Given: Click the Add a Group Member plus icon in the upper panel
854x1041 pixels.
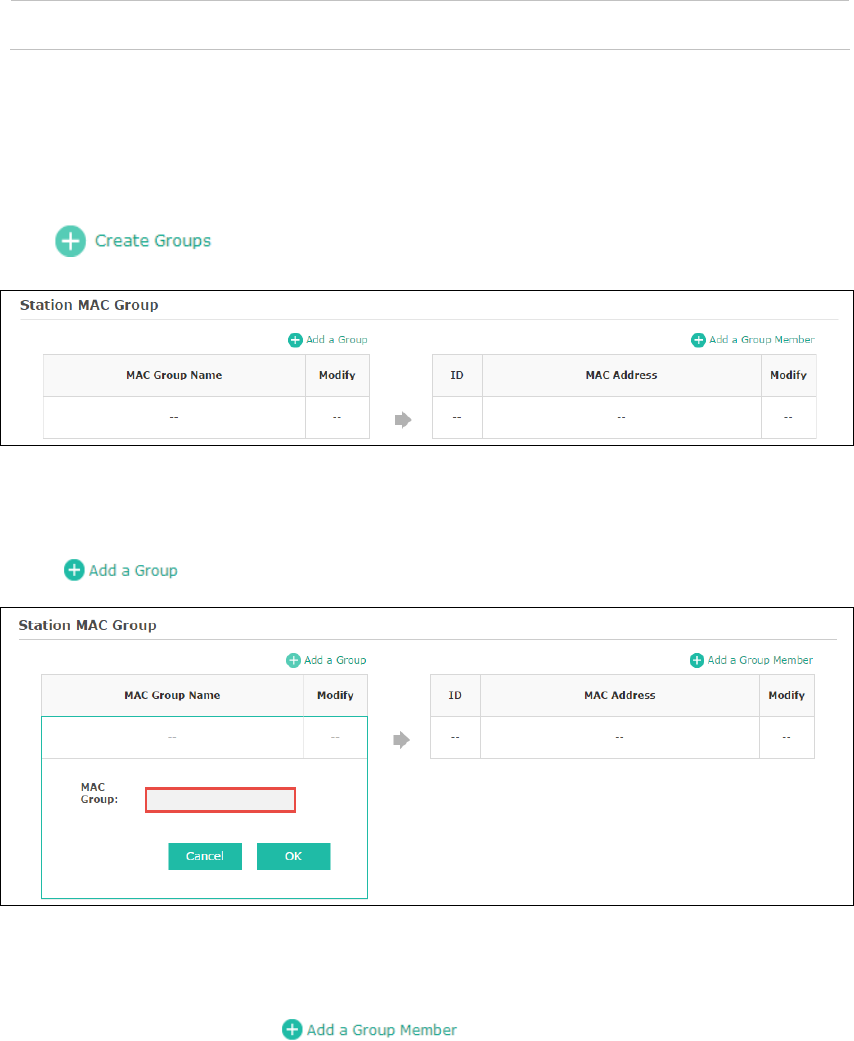Looking at the screenshot, I should tap(698, 340).
